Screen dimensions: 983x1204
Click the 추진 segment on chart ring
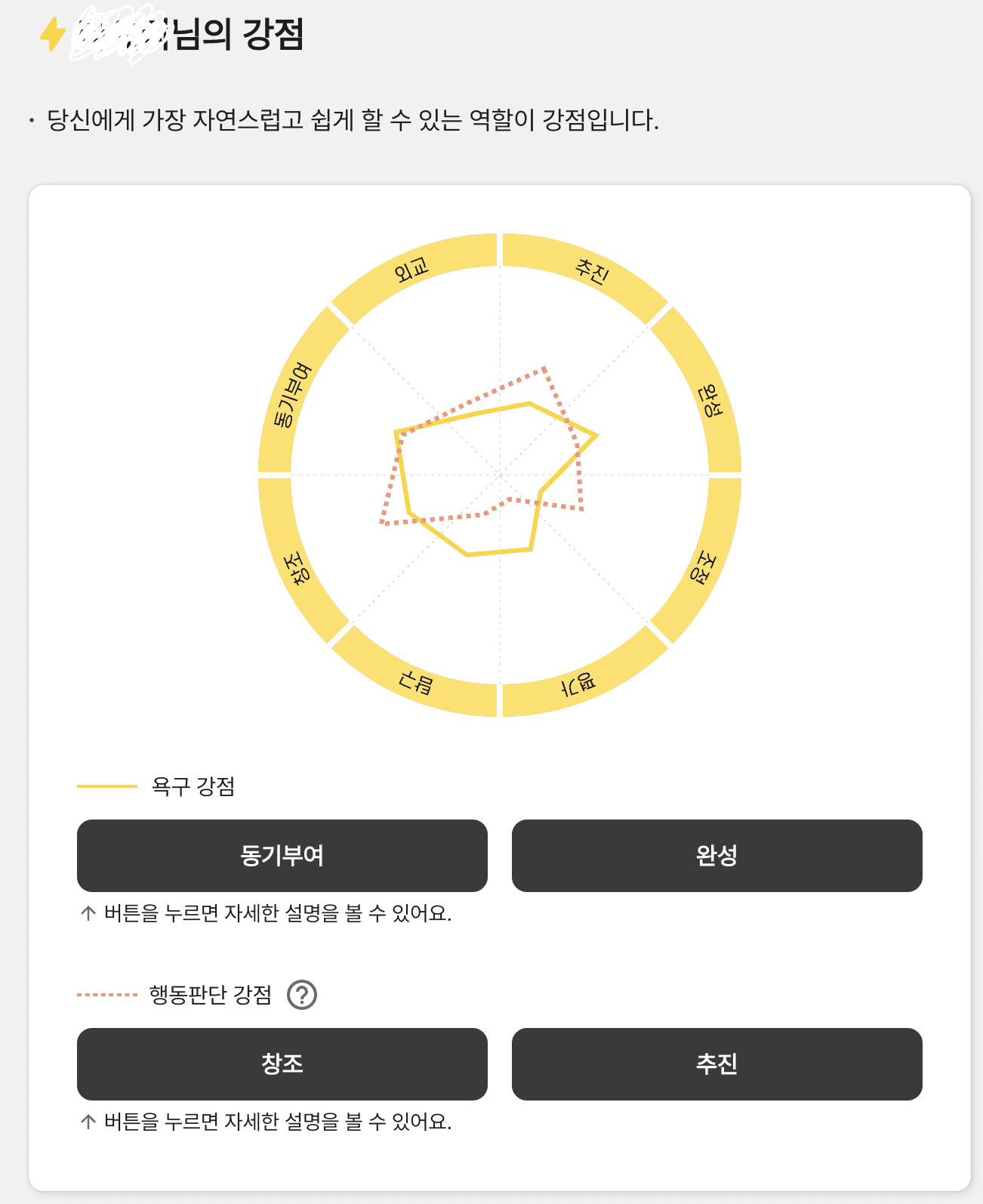click(591, 271)
